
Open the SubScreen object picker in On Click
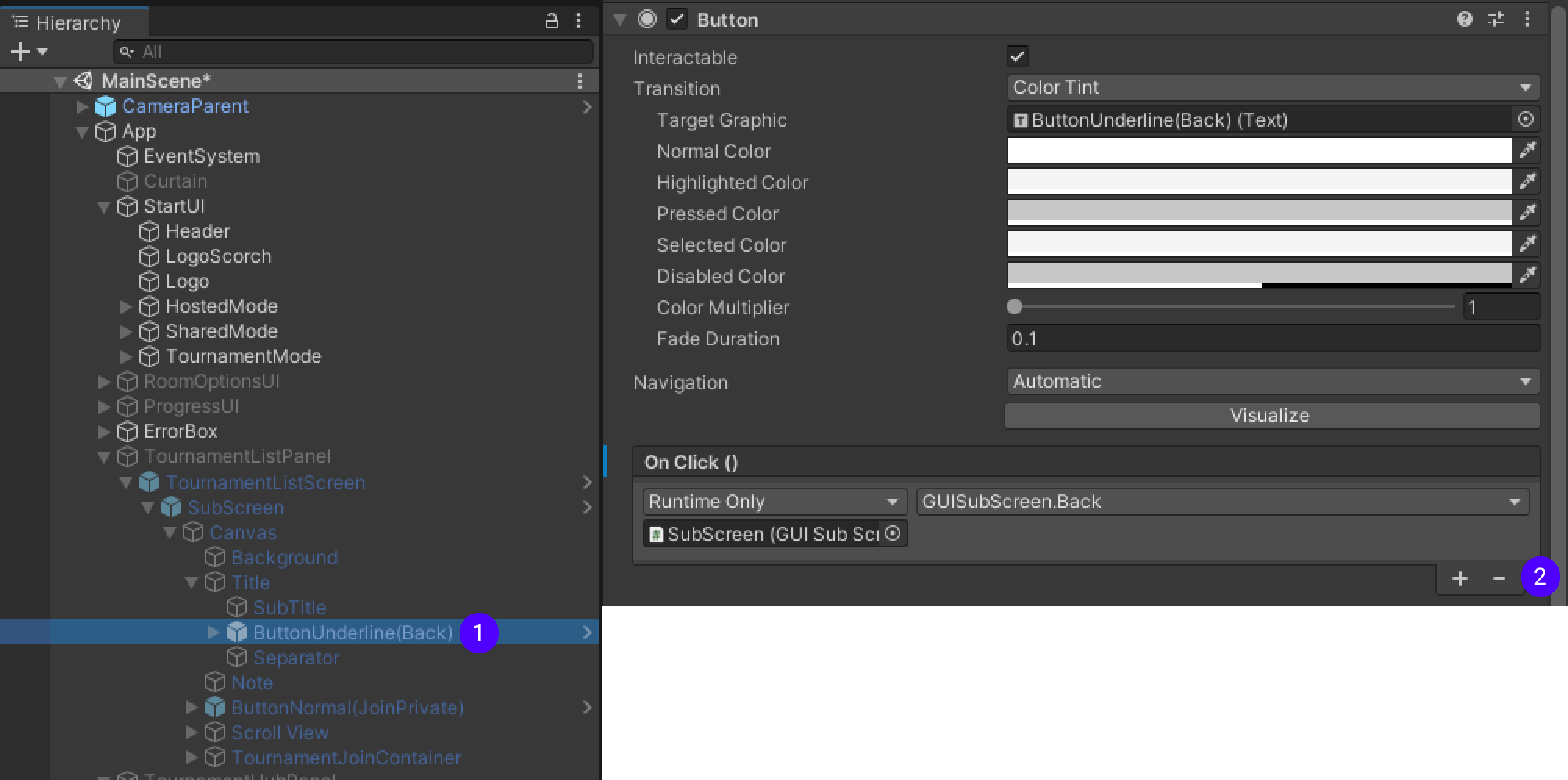893,534
